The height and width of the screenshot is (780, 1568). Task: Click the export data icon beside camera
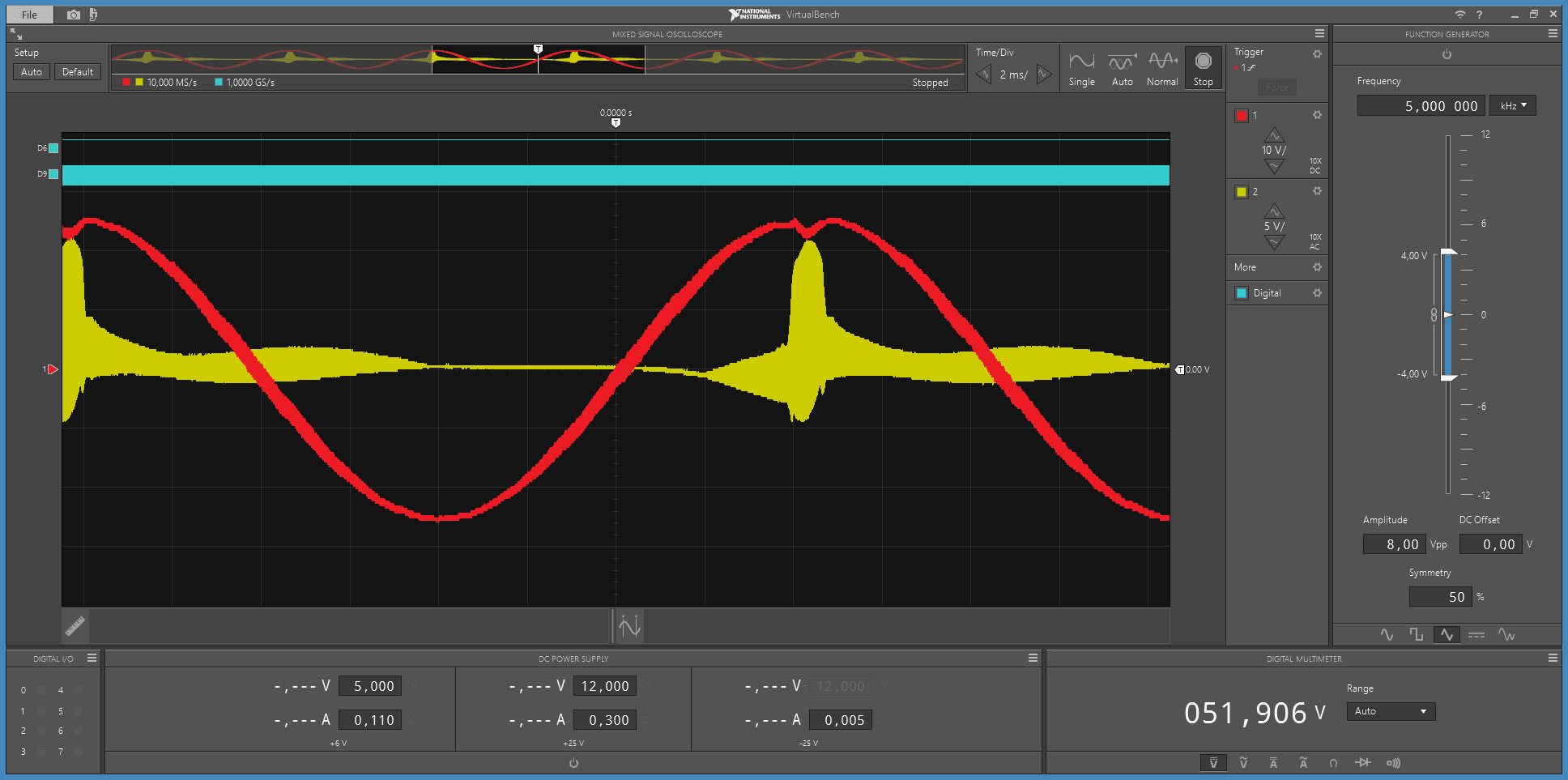pyautogui.click(x=93, y=15)
